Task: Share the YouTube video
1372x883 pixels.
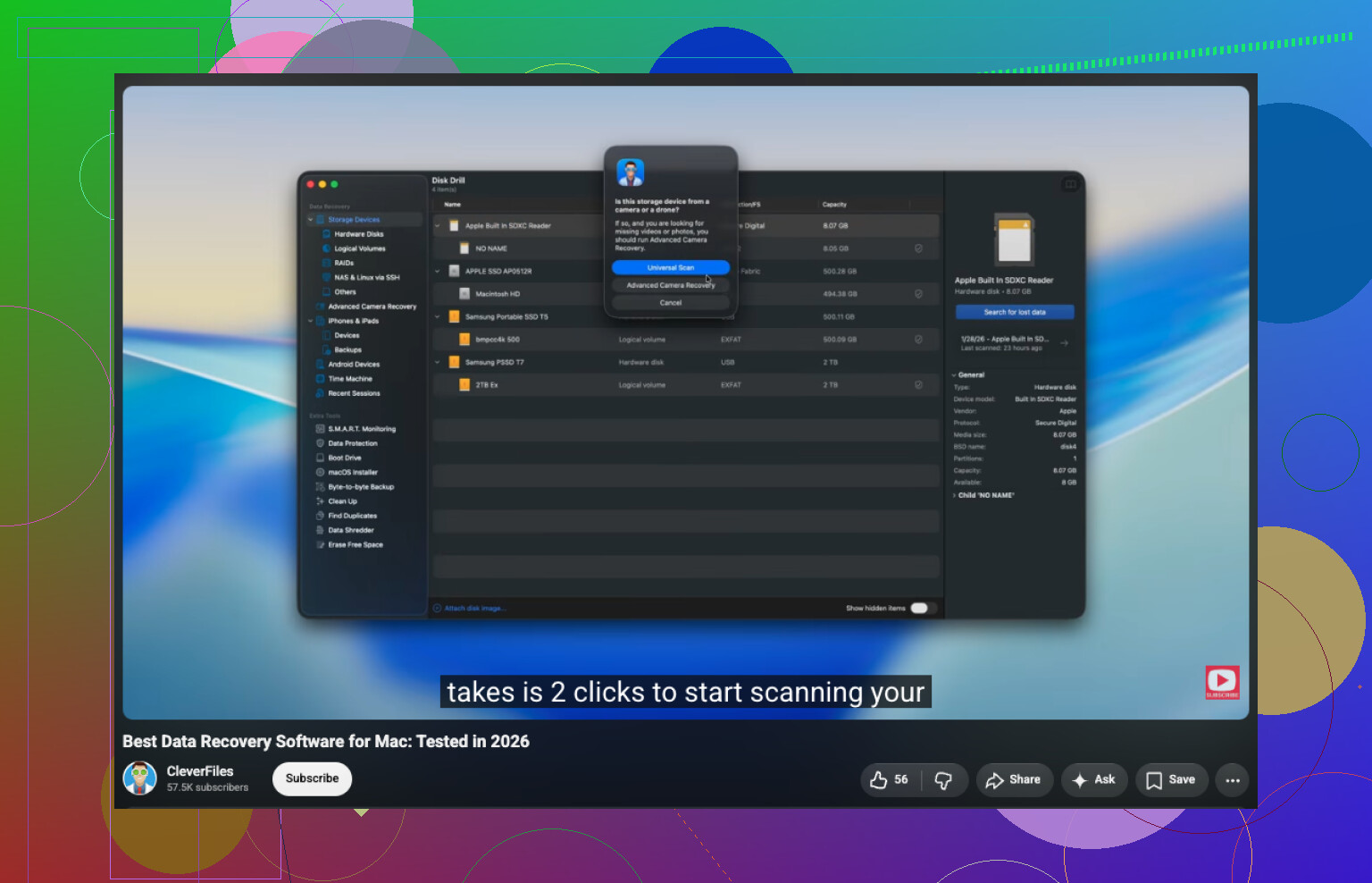Action: (1015, 780)
